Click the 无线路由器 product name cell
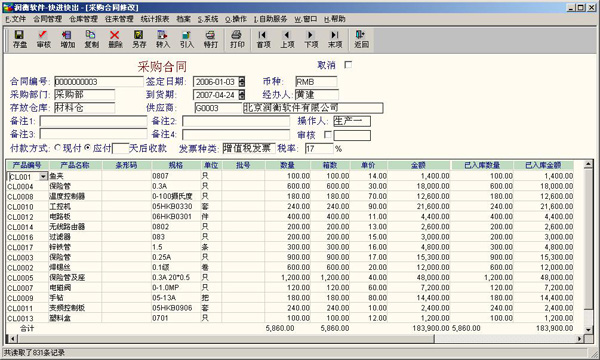This screenshot has width=600, height=360. 75,227
